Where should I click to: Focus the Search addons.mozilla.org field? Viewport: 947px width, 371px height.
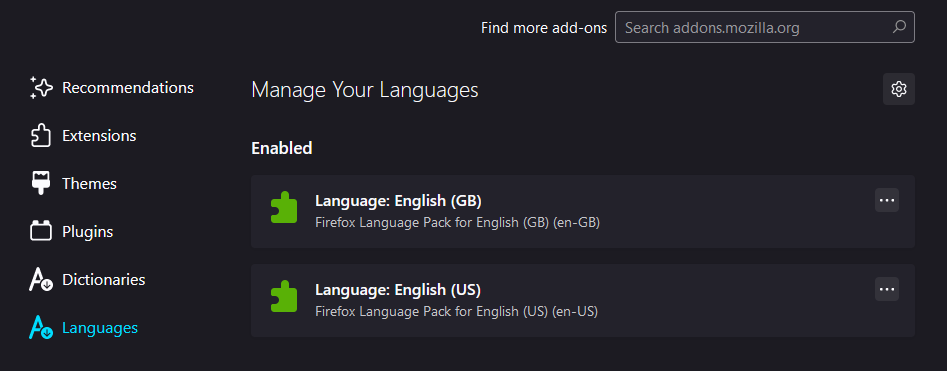click(765, 27)
